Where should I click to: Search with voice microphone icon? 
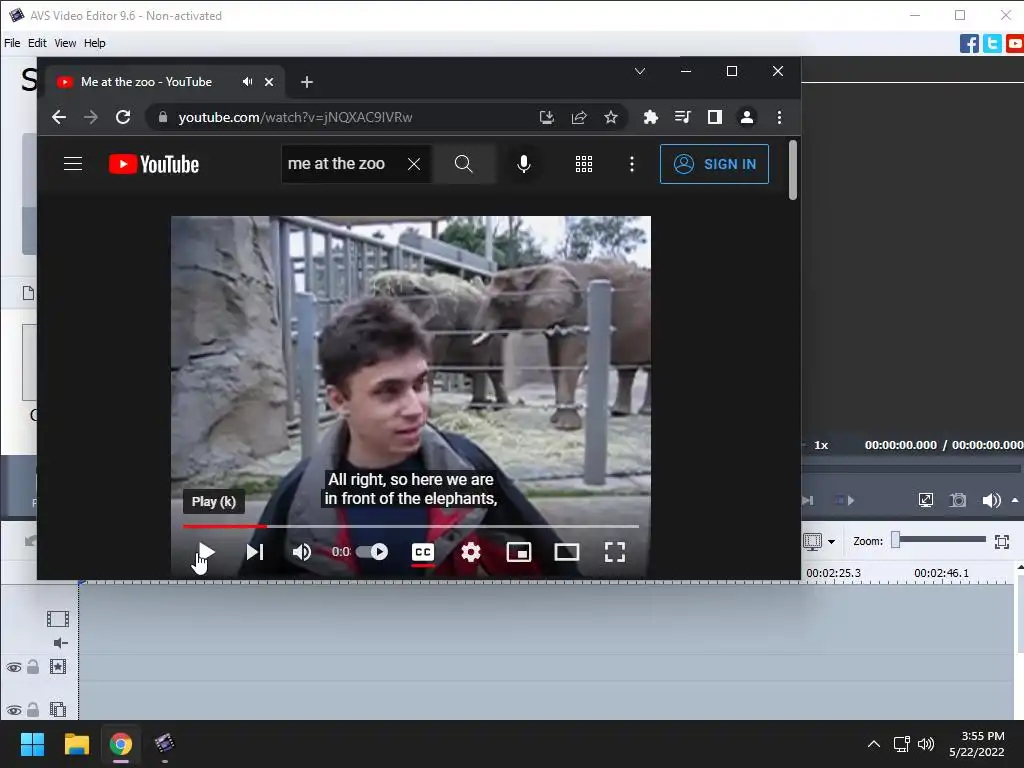pos(524,164)
